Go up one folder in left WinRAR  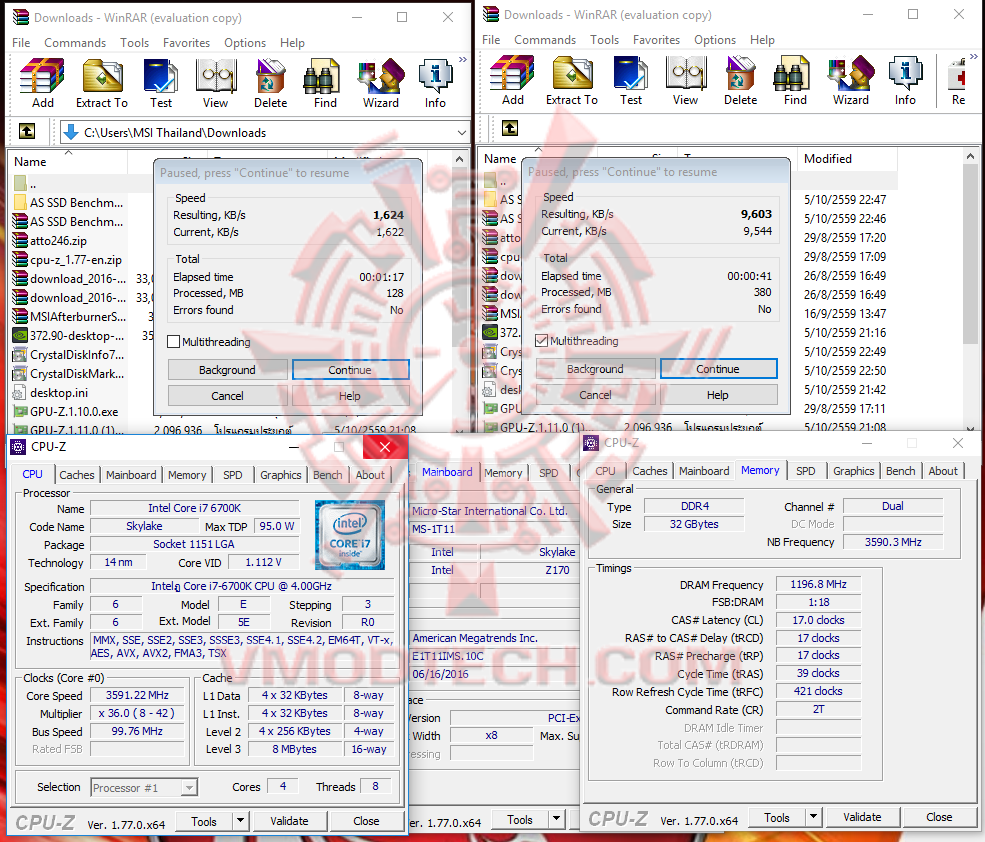click(27, 131)
